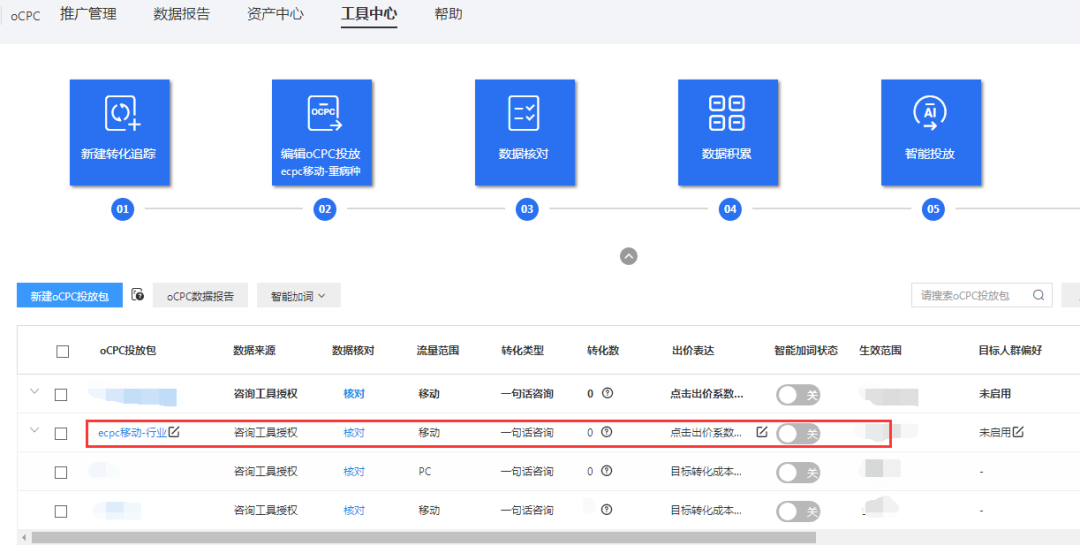The height and width of the screenshot is (553, 1080).
Task: Click the oCPC投放包 column header
Action: point(127,351)
